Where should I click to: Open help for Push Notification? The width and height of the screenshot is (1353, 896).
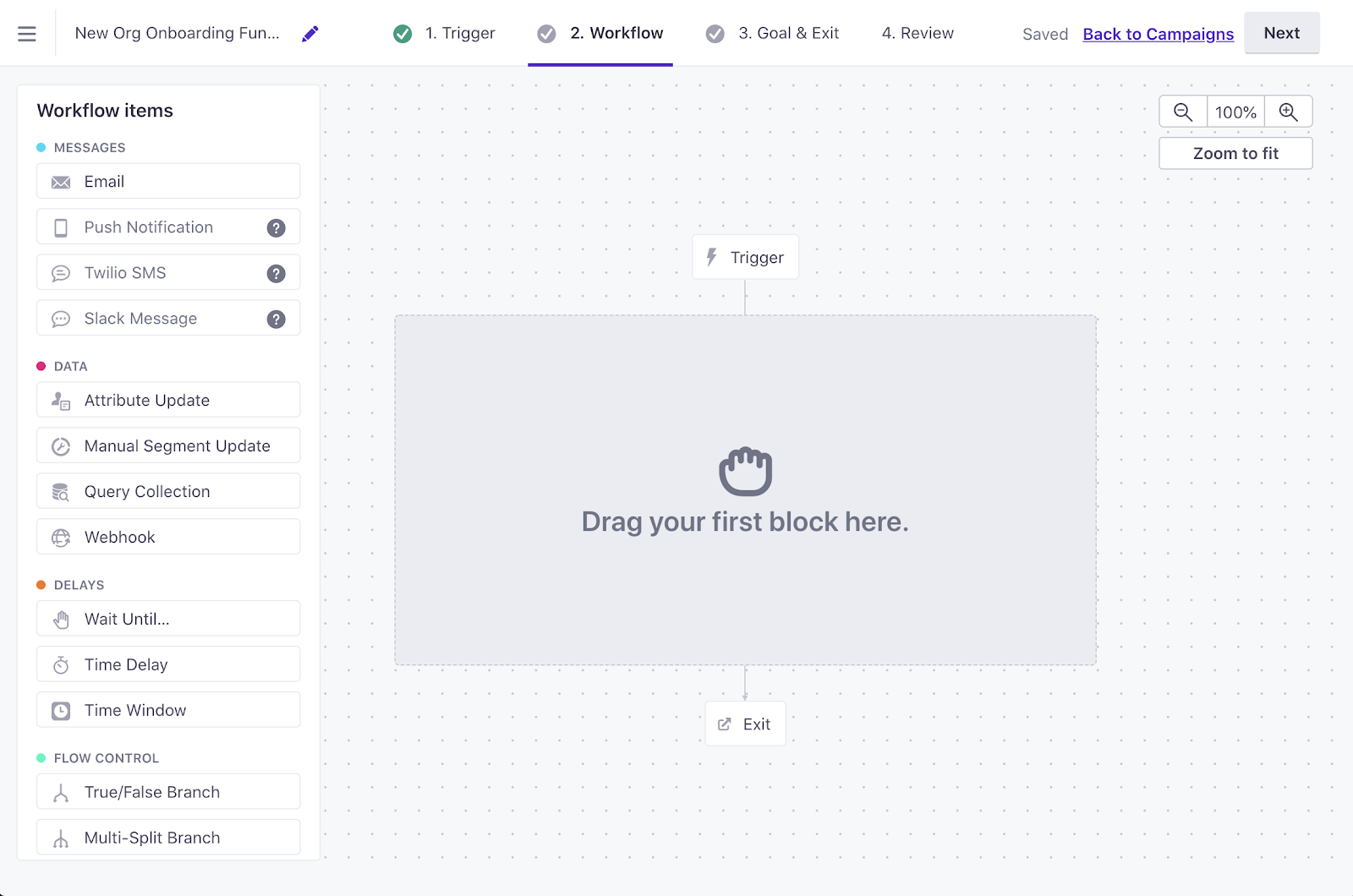[276, 228]
